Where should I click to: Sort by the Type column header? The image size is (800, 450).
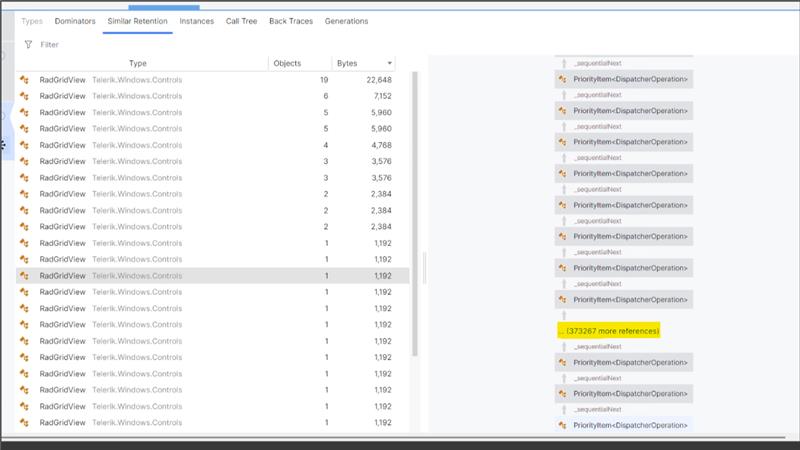137,64
